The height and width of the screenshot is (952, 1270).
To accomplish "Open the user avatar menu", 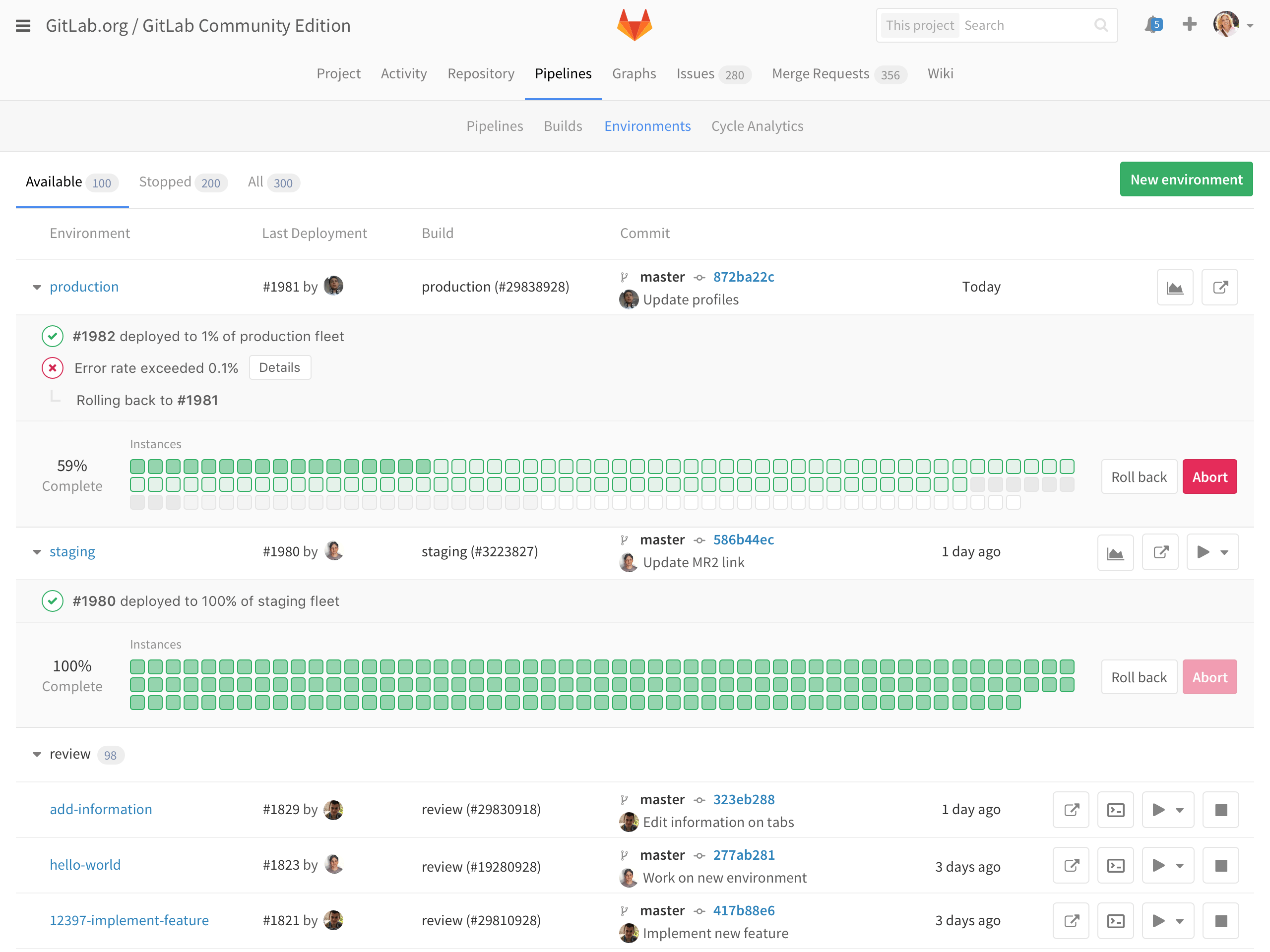I will pyautogui.click(x=1232, y=25).
